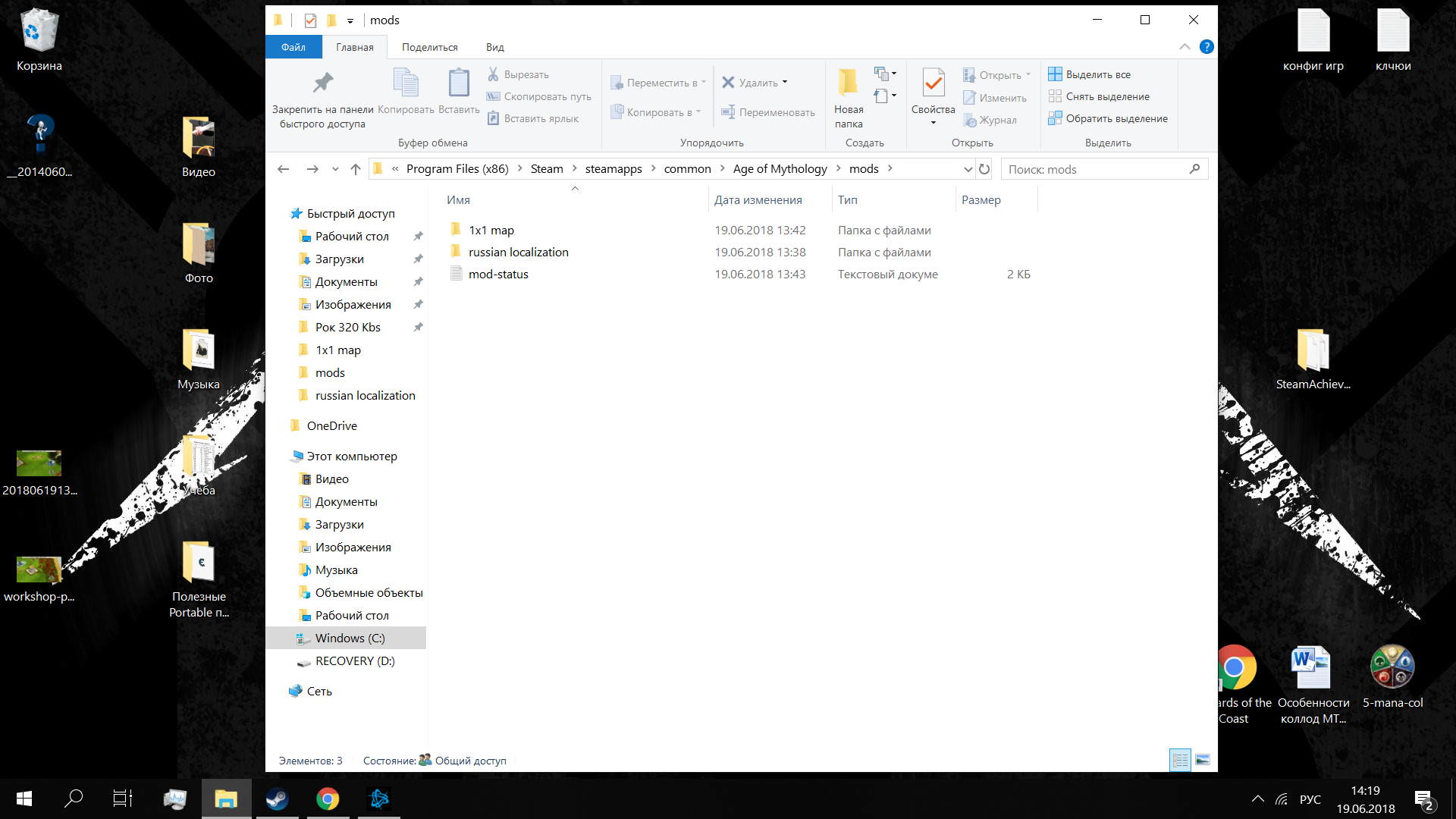This screenshot has height=819, width=1456.
Task: Open Рок 320 Kbs quick access folder
Action: [x=348, y=327]
